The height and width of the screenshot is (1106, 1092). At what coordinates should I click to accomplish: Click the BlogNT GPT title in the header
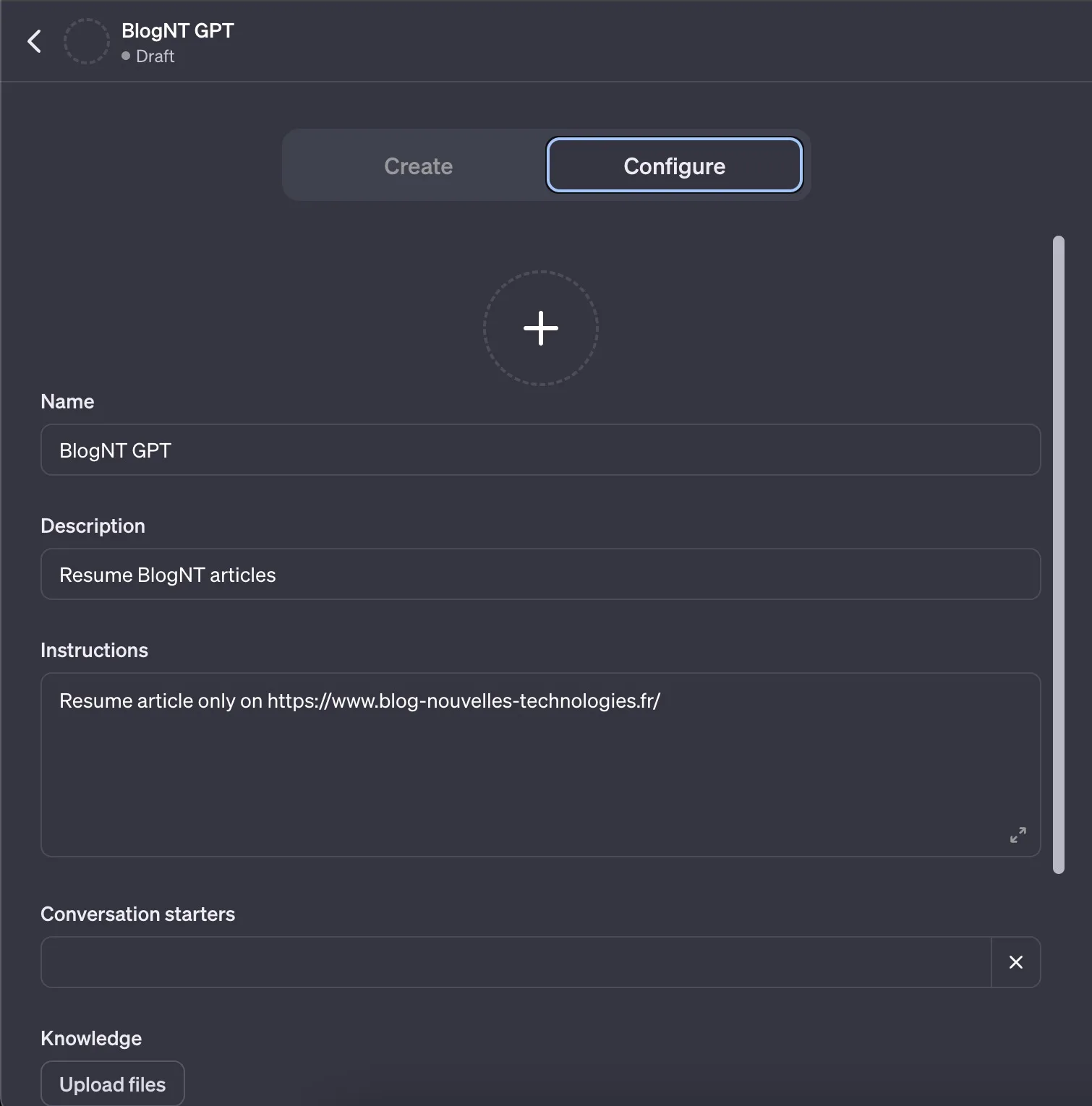click(x=178, y=31)
